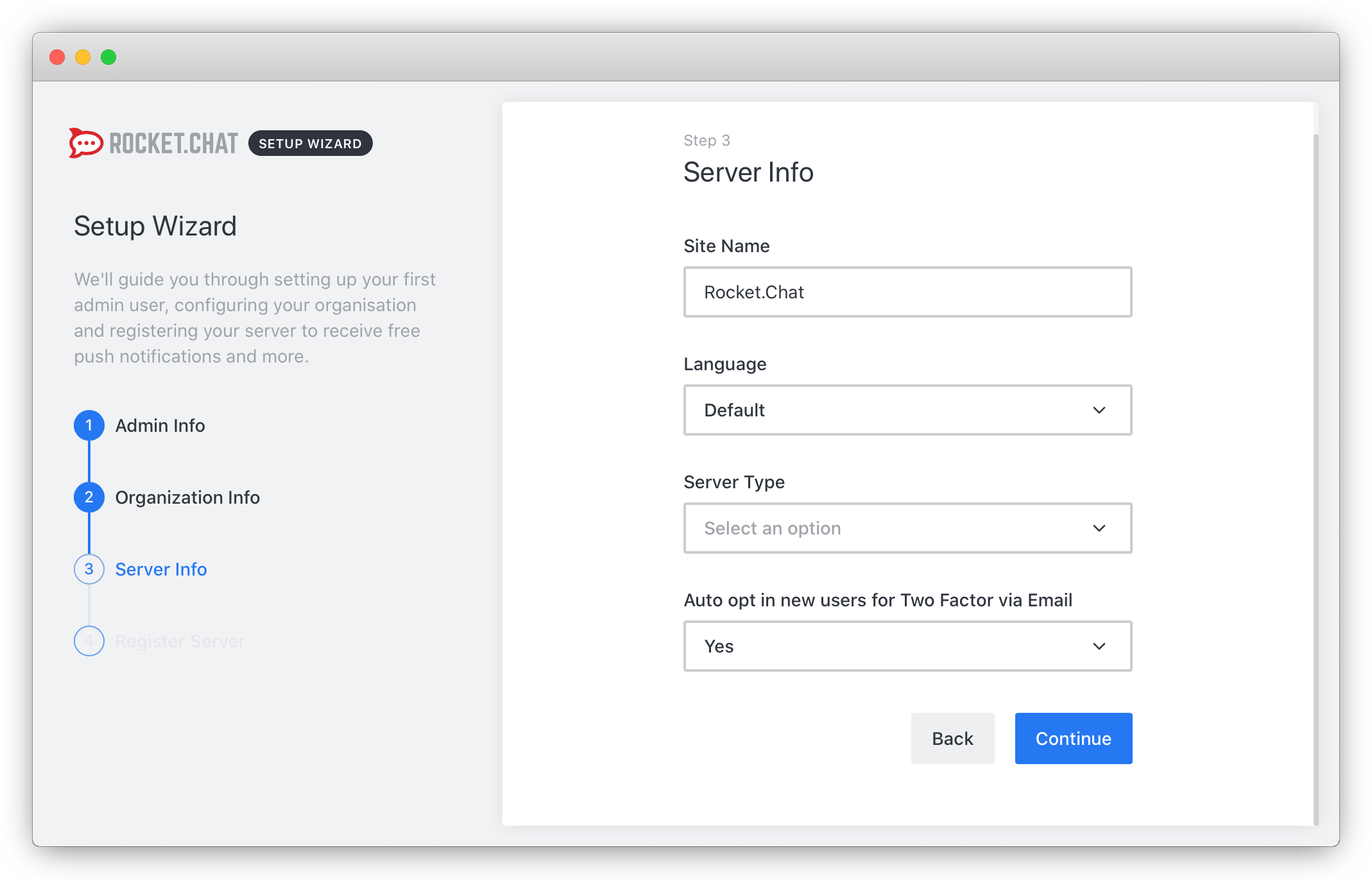Click the Server Type chevron arrow
Viewport: 1372px width, 879px height.
pyautogui.click(x=1099, y=528)
